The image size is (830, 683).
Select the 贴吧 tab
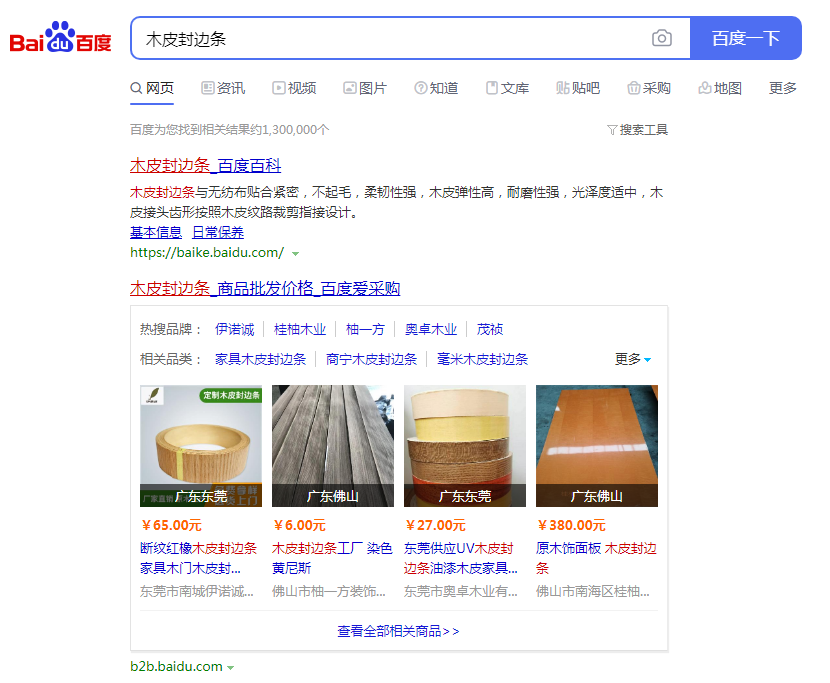578,88
